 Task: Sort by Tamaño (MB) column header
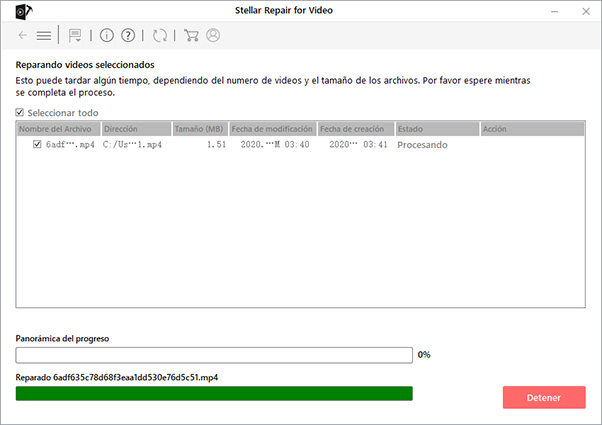pyautogui.click(x=200, y=129)
